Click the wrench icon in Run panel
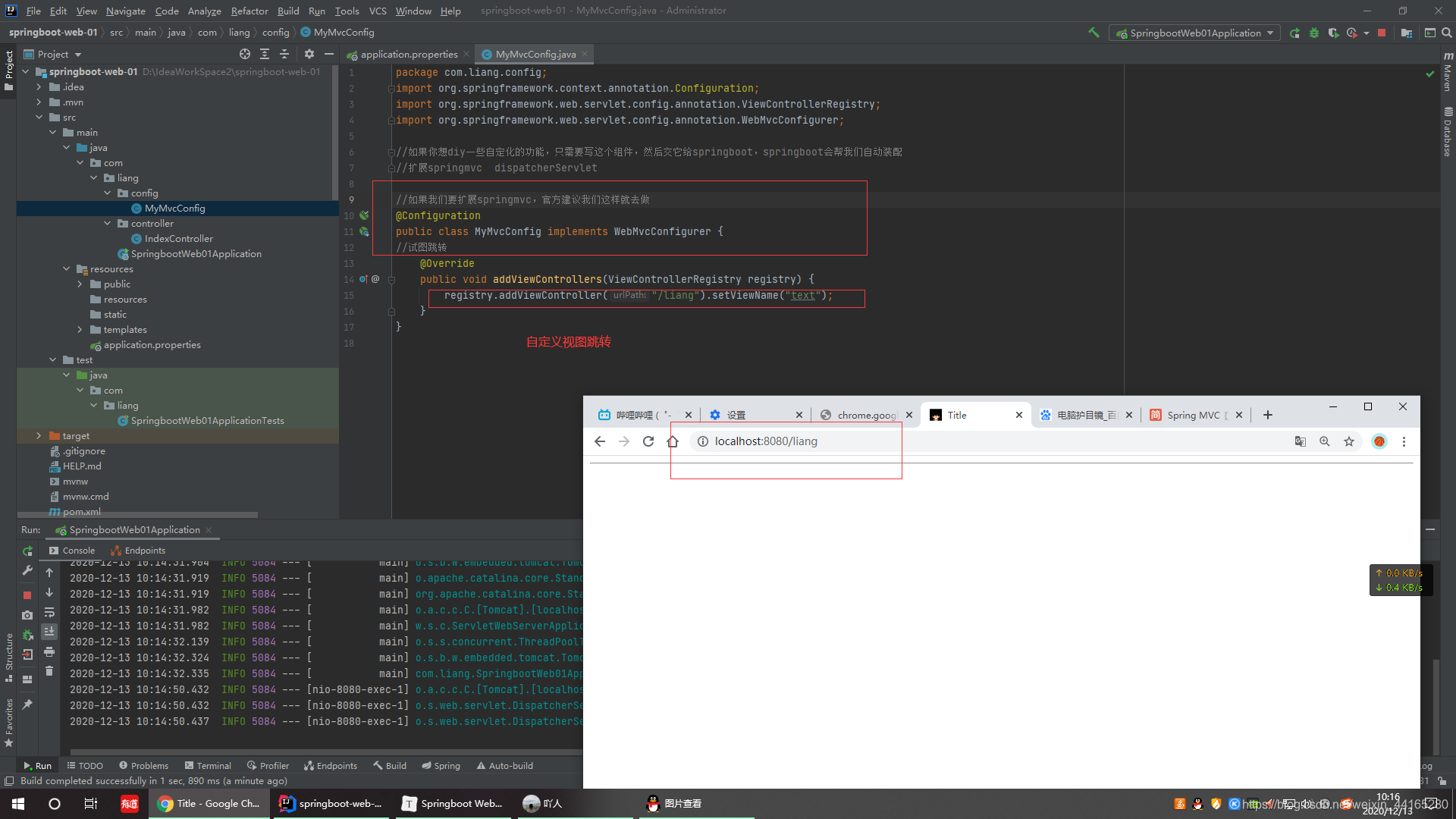This screenshot has width=1456, height=819. tap(27, 570)
